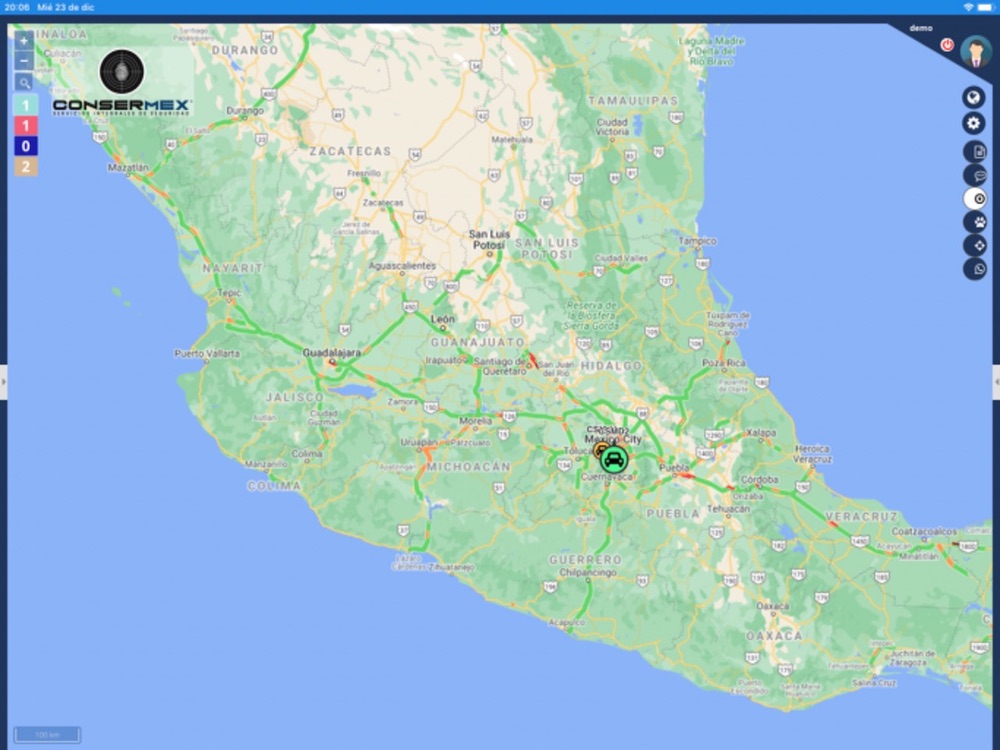Image resolution: width=1000 pixels, height=750 pixels.
Task: Filter by the tan counter showing 2
Action: pos(26,166)
